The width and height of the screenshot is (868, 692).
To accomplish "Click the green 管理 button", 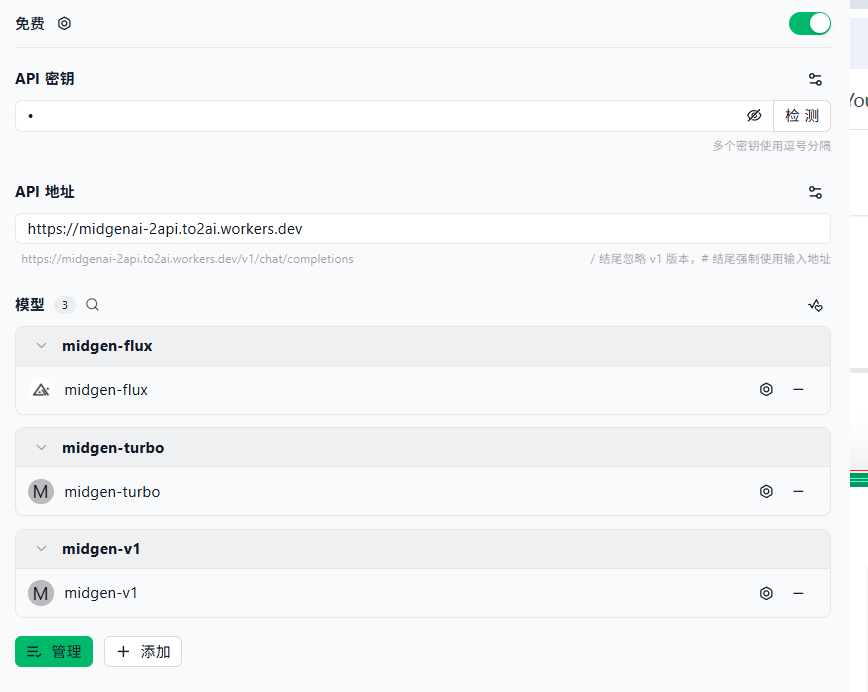I will point(54,652).
